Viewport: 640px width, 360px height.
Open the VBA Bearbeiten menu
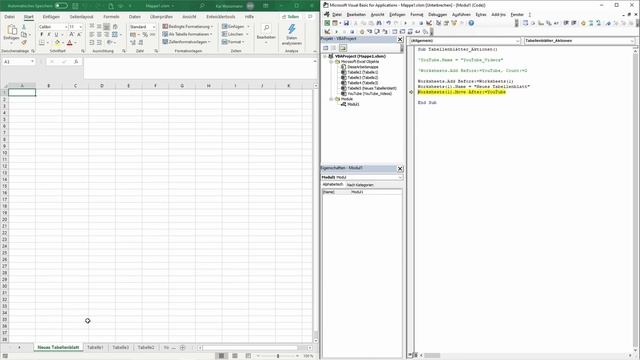(356, 15)
